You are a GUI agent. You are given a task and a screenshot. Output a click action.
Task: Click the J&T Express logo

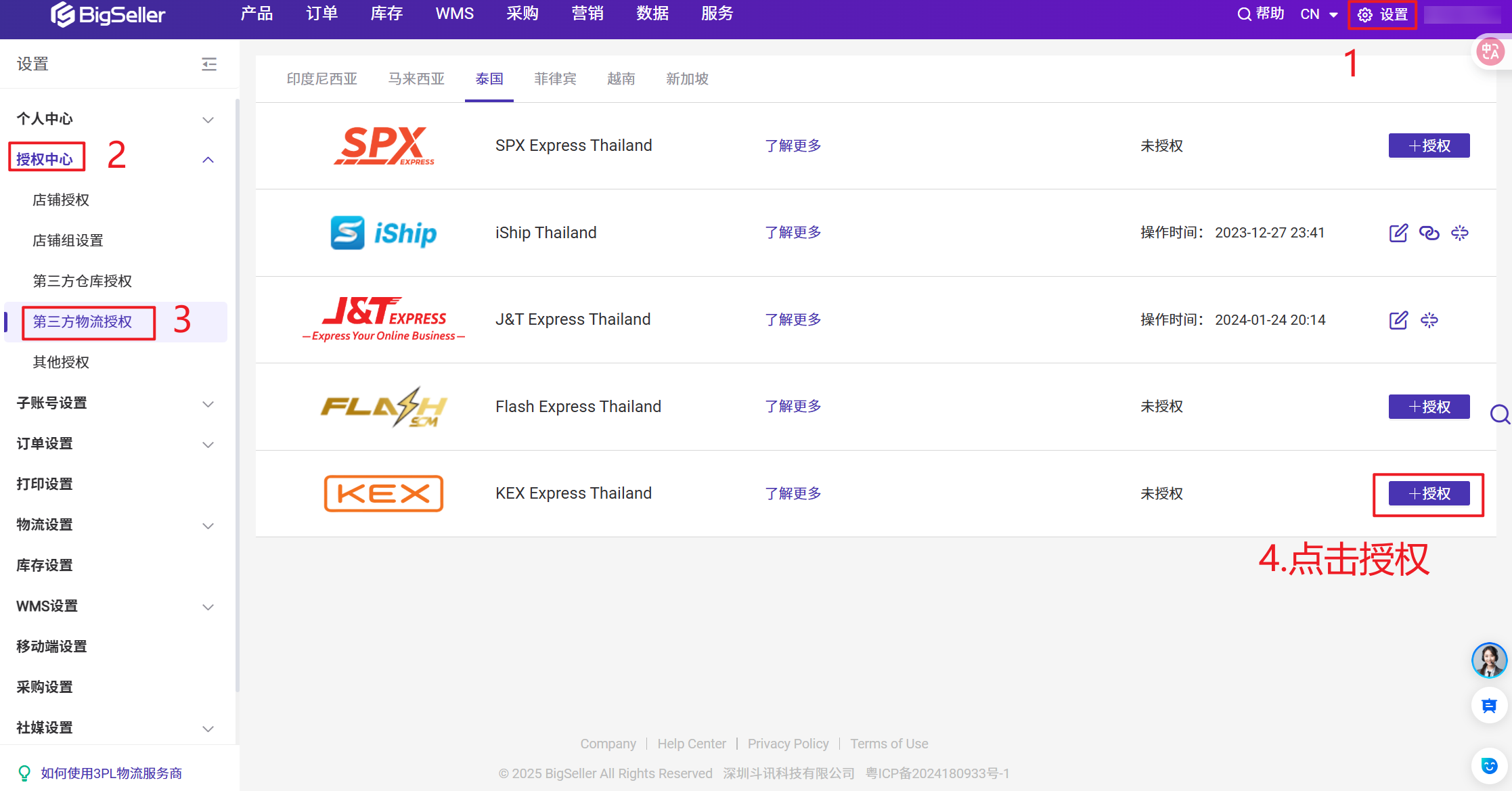384,319
